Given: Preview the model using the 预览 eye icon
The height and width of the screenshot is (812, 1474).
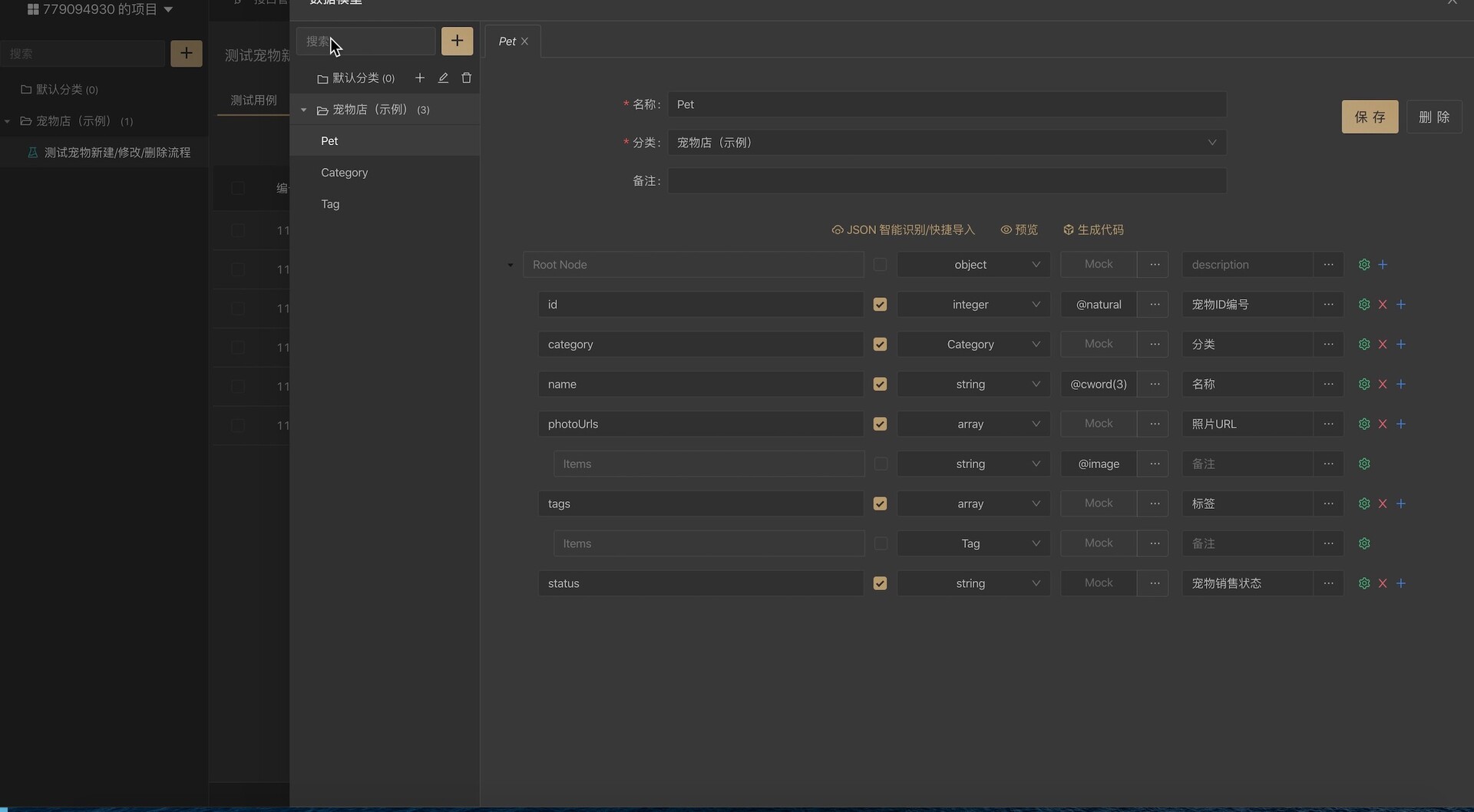Looking at the screenshot, I should 1019,229.
